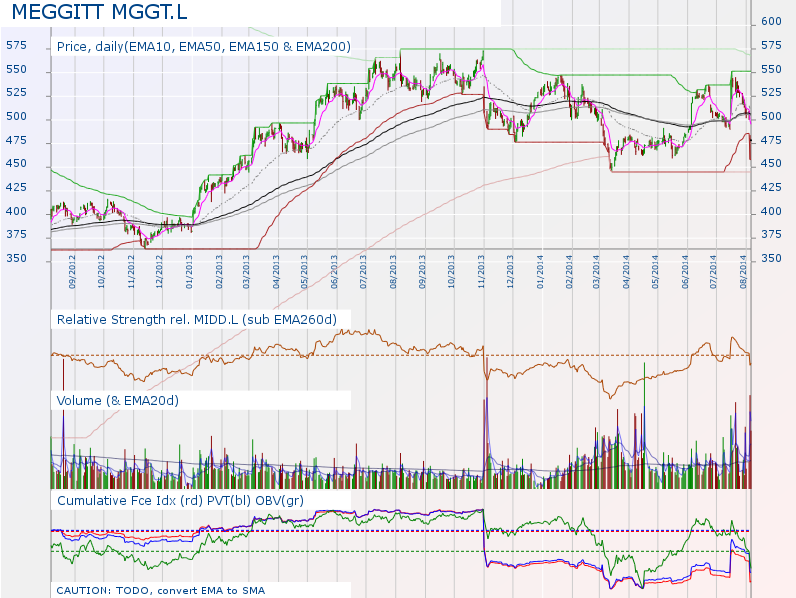Click the 350 value on right price axis
Image resolution: width=796 pixels, height=598 pixels.
coord(771,258)
